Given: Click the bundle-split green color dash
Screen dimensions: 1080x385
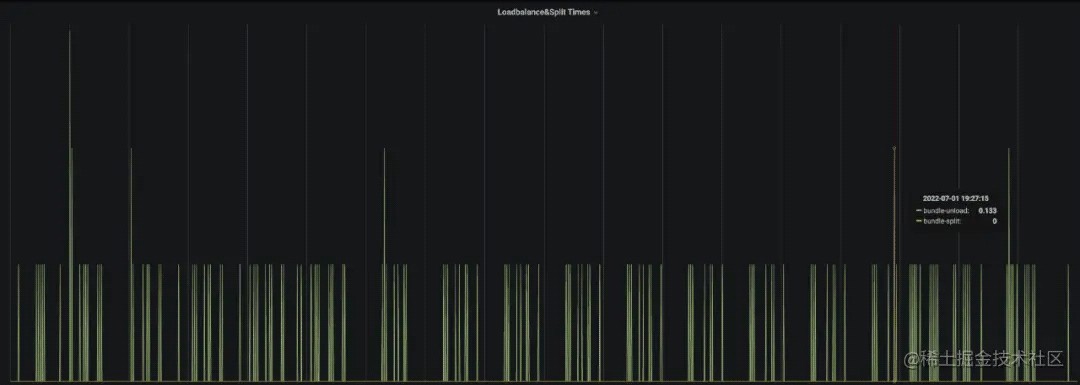Looking at the screenshot, I should [x=919, y=221].
